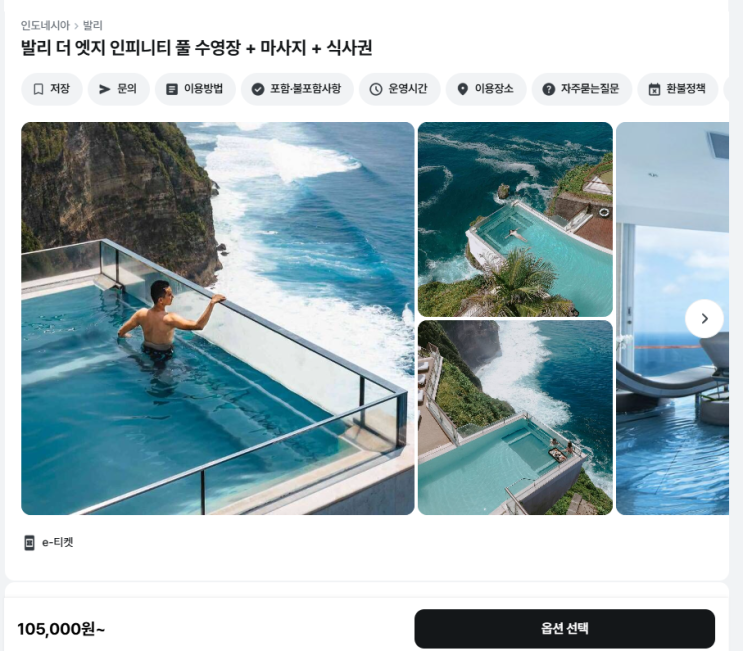Image resolution: width=743 pixels, height=651 pixels.
Task: Click checkmark icon in 포함·불포함사항 chip
Action: 258,89
